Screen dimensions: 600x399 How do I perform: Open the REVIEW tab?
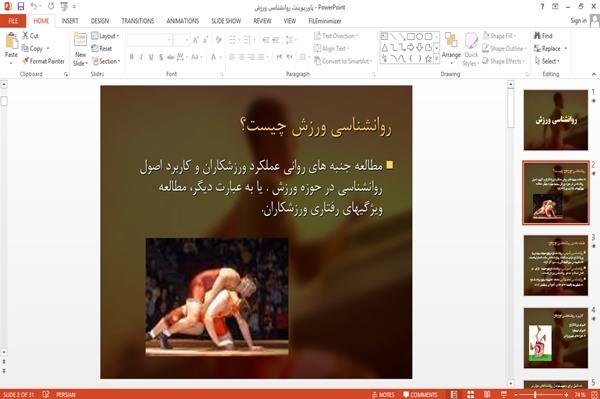pos(262,21)
